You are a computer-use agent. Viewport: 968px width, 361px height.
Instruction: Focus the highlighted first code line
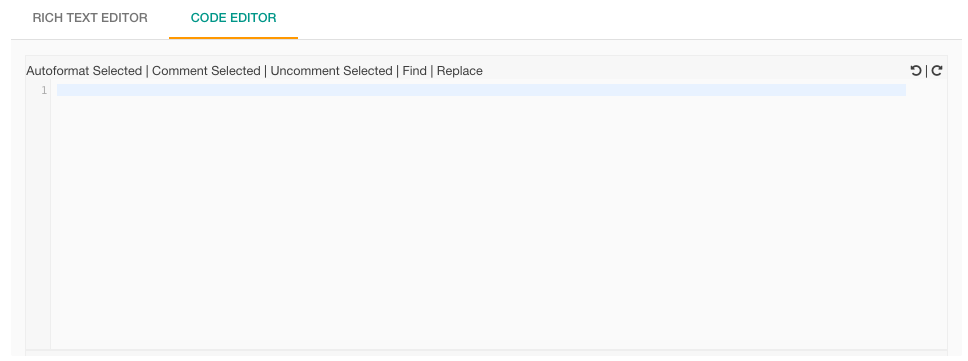click(481, 90)
